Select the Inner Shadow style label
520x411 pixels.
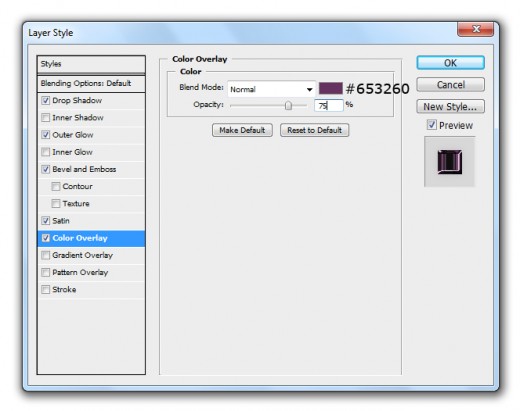click(78, 118)
